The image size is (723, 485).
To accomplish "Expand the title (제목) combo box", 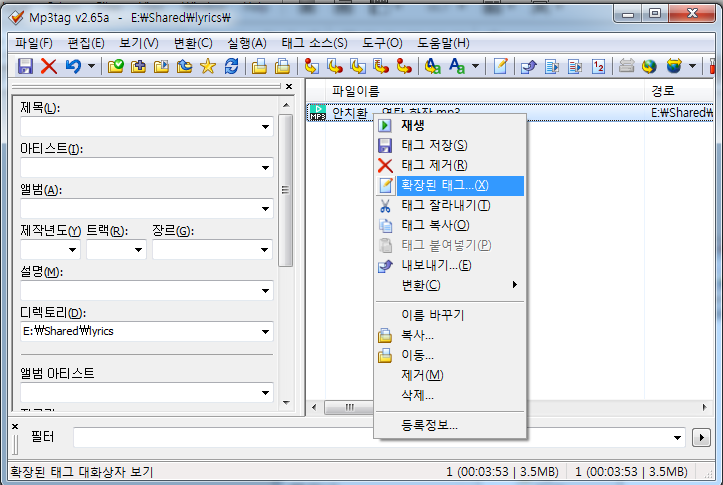I will click(x=265, y=127).
